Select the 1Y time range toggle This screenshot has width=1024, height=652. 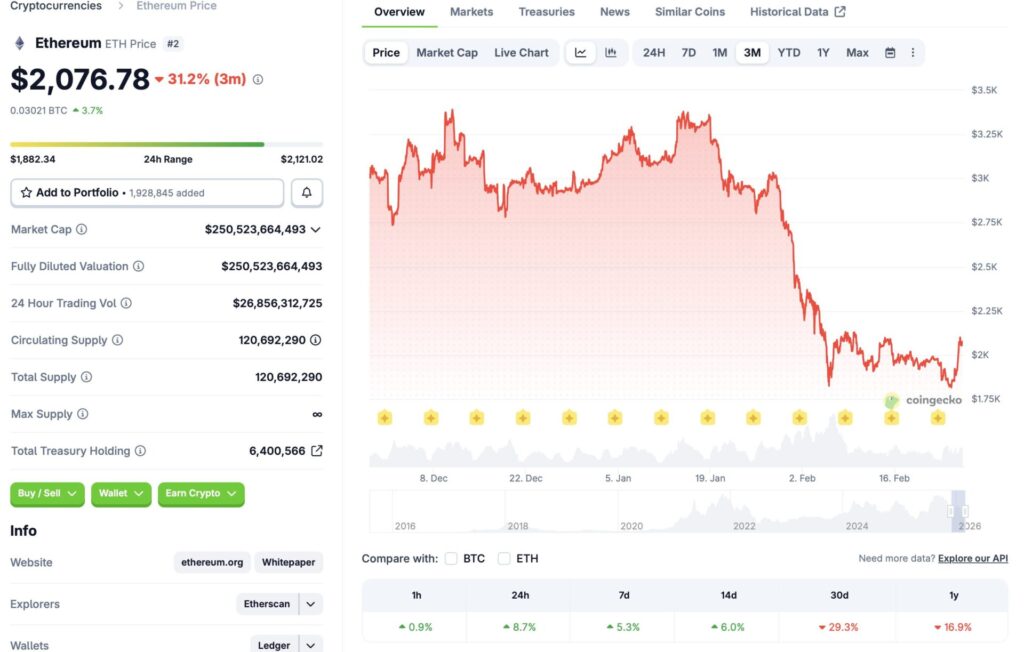823,53
